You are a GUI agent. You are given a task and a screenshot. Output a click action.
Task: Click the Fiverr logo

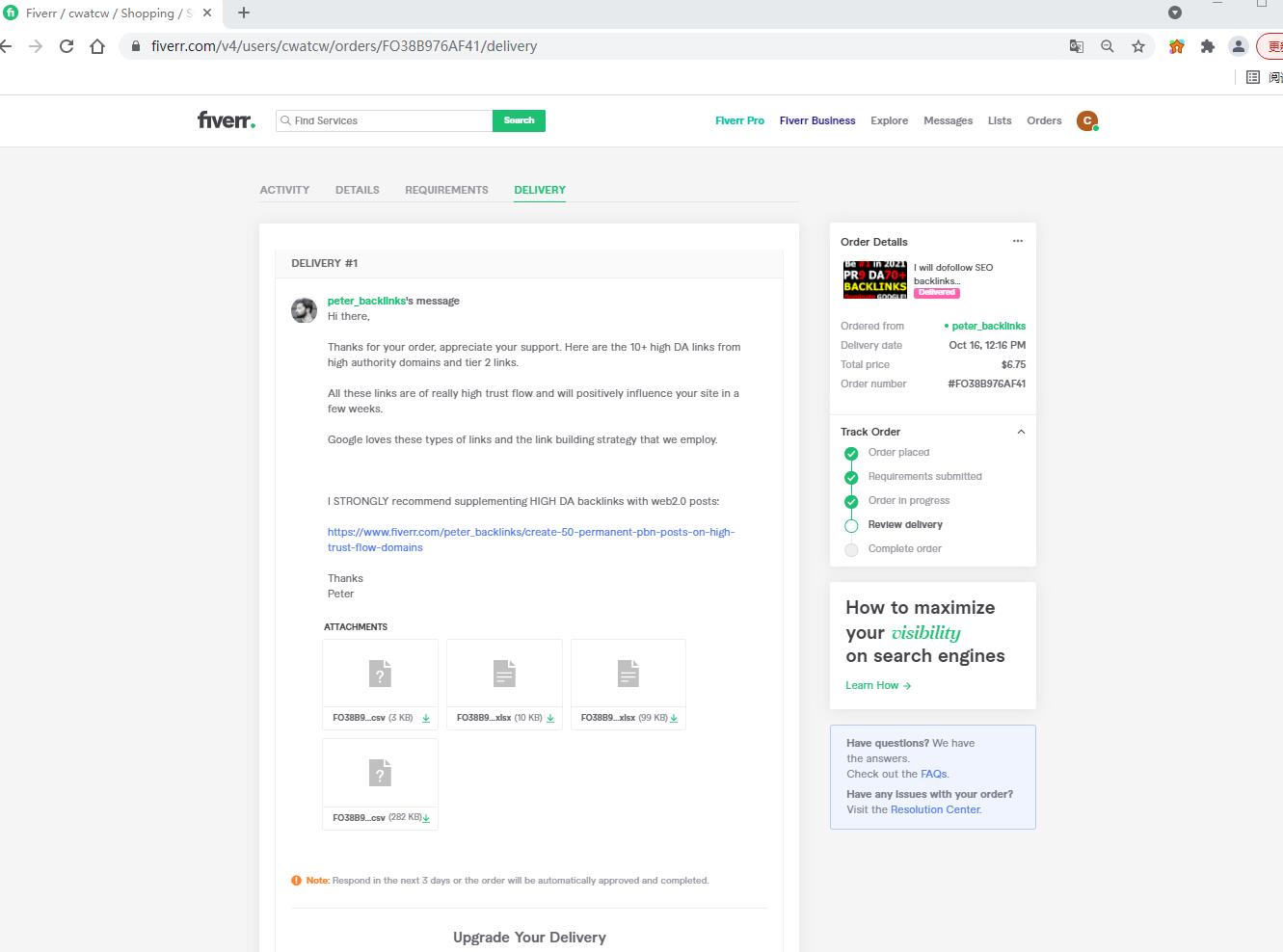(x=227, y=120)
